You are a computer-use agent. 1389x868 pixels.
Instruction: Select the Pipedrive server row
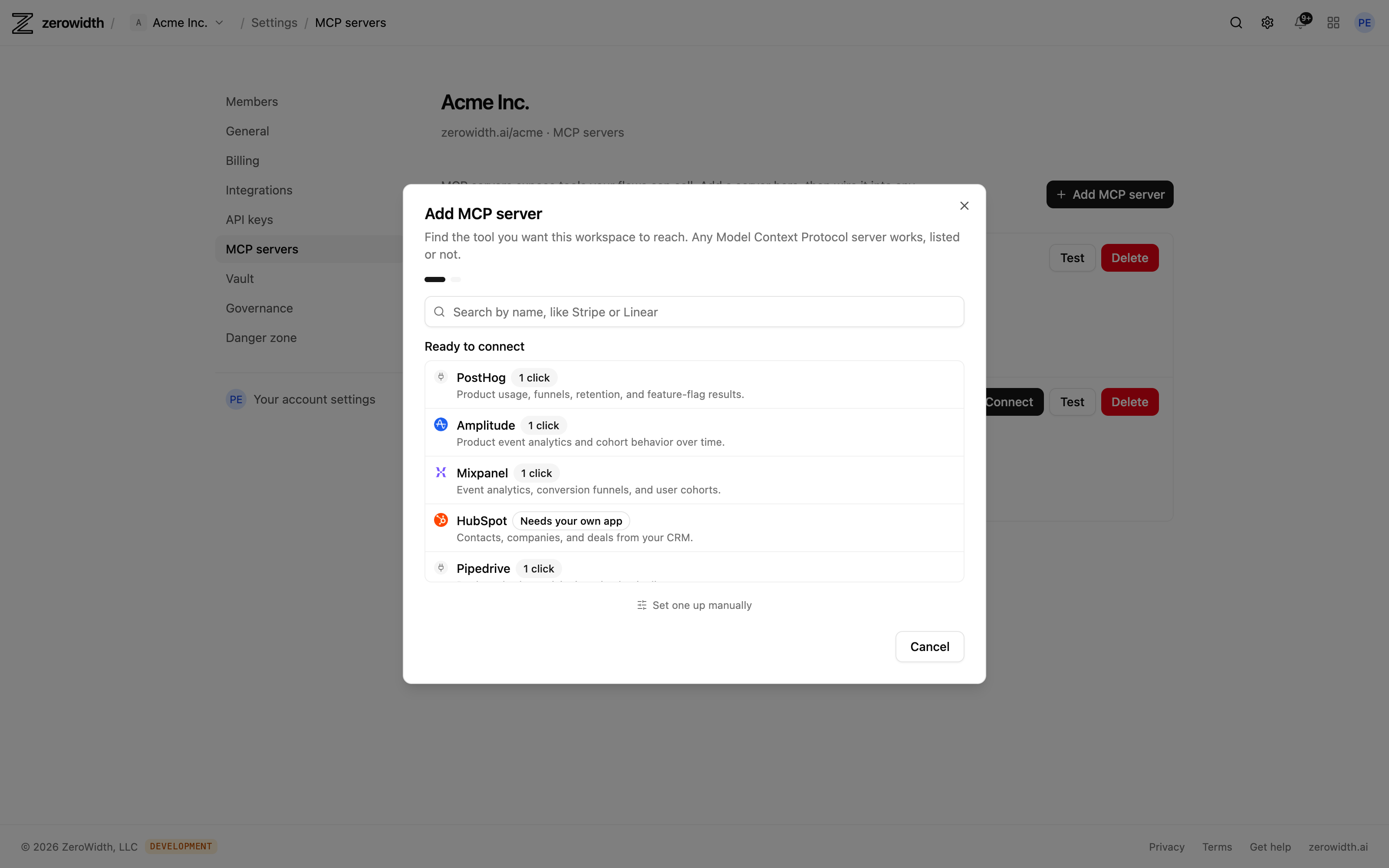point(694,567)
